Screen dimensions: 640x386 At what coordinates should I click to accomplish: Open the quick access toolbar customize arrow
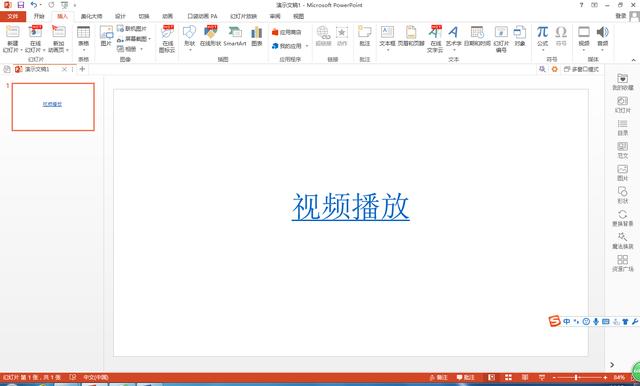[75, 5]
